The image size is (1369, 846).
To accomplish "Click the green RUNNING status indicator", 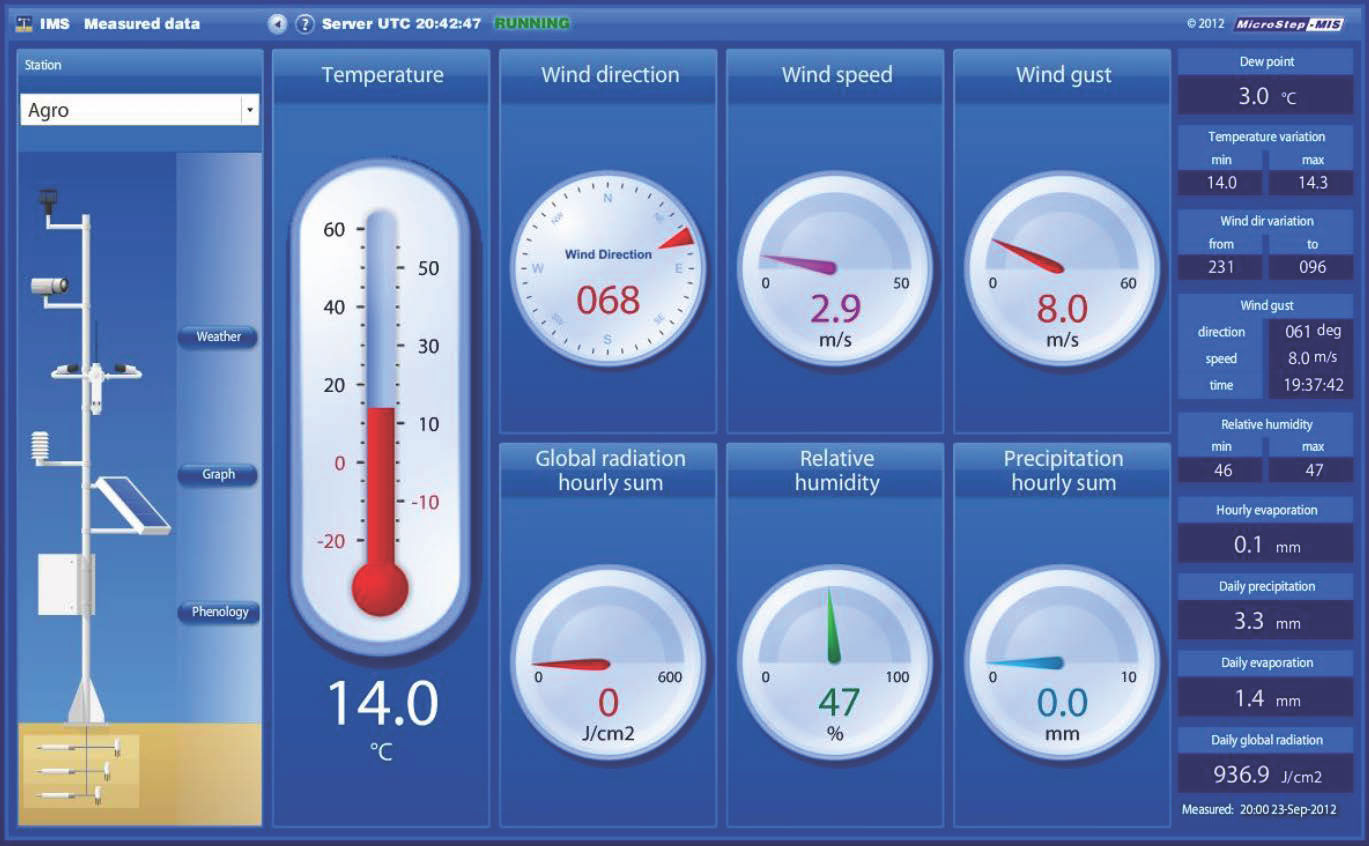I will pos(532,23).
